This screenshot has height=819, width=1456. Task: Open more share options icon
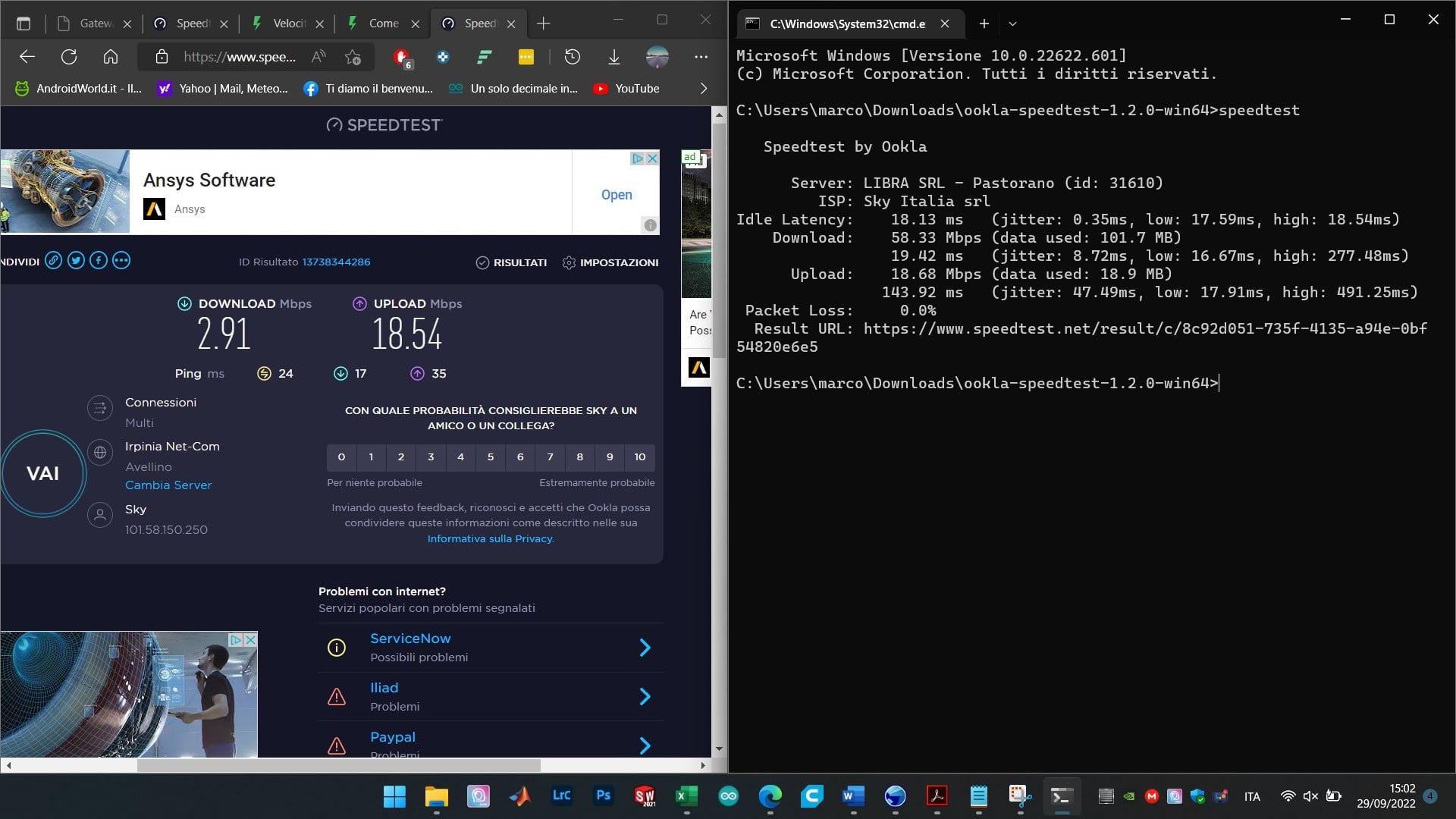tap(121, 261)
